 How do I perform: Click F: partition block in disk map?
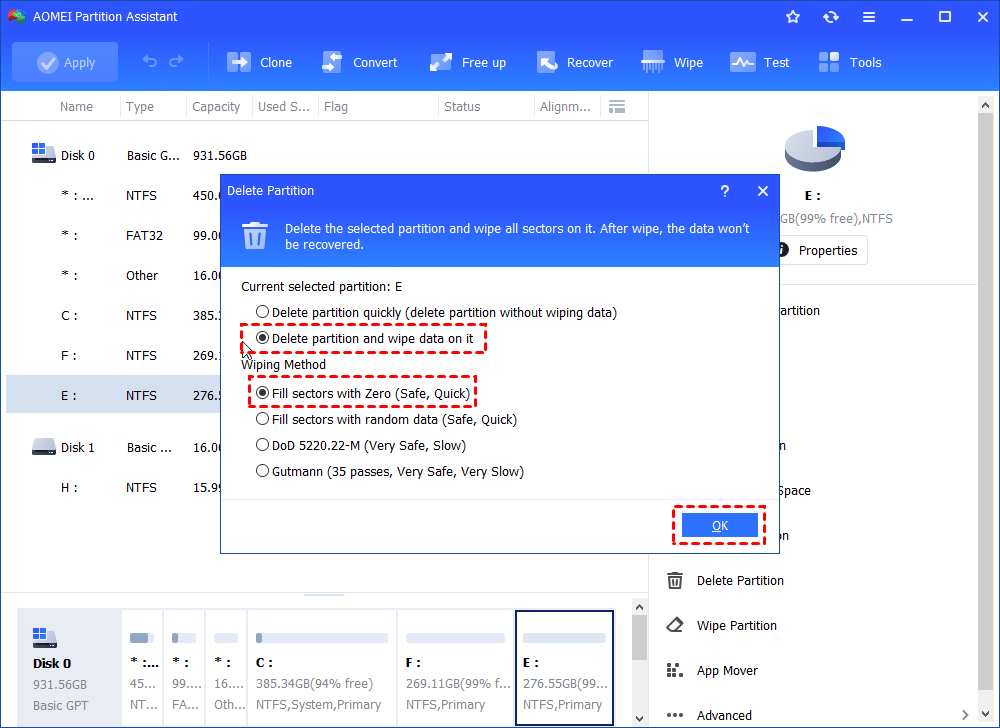coord(455,667)
